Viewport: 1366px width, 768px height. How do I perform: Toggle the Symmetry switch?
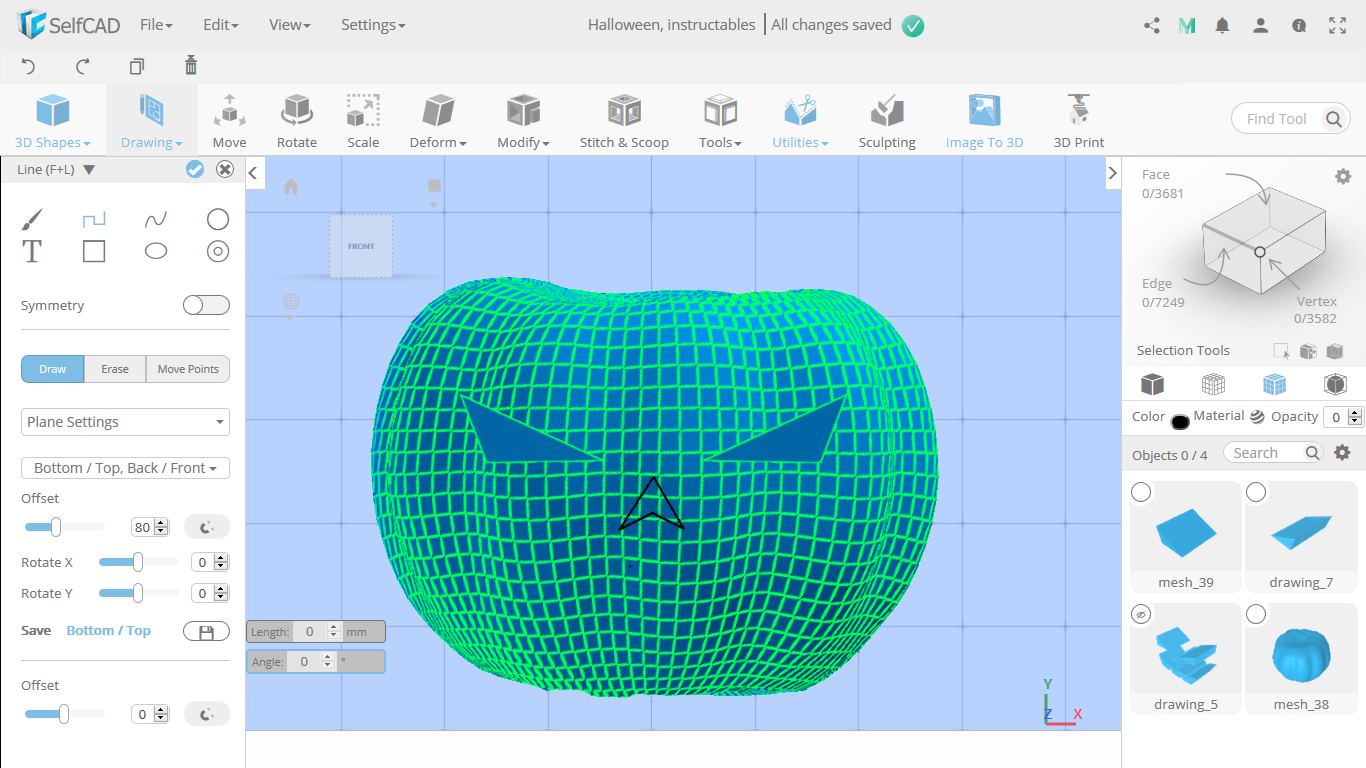click(206, 305)
